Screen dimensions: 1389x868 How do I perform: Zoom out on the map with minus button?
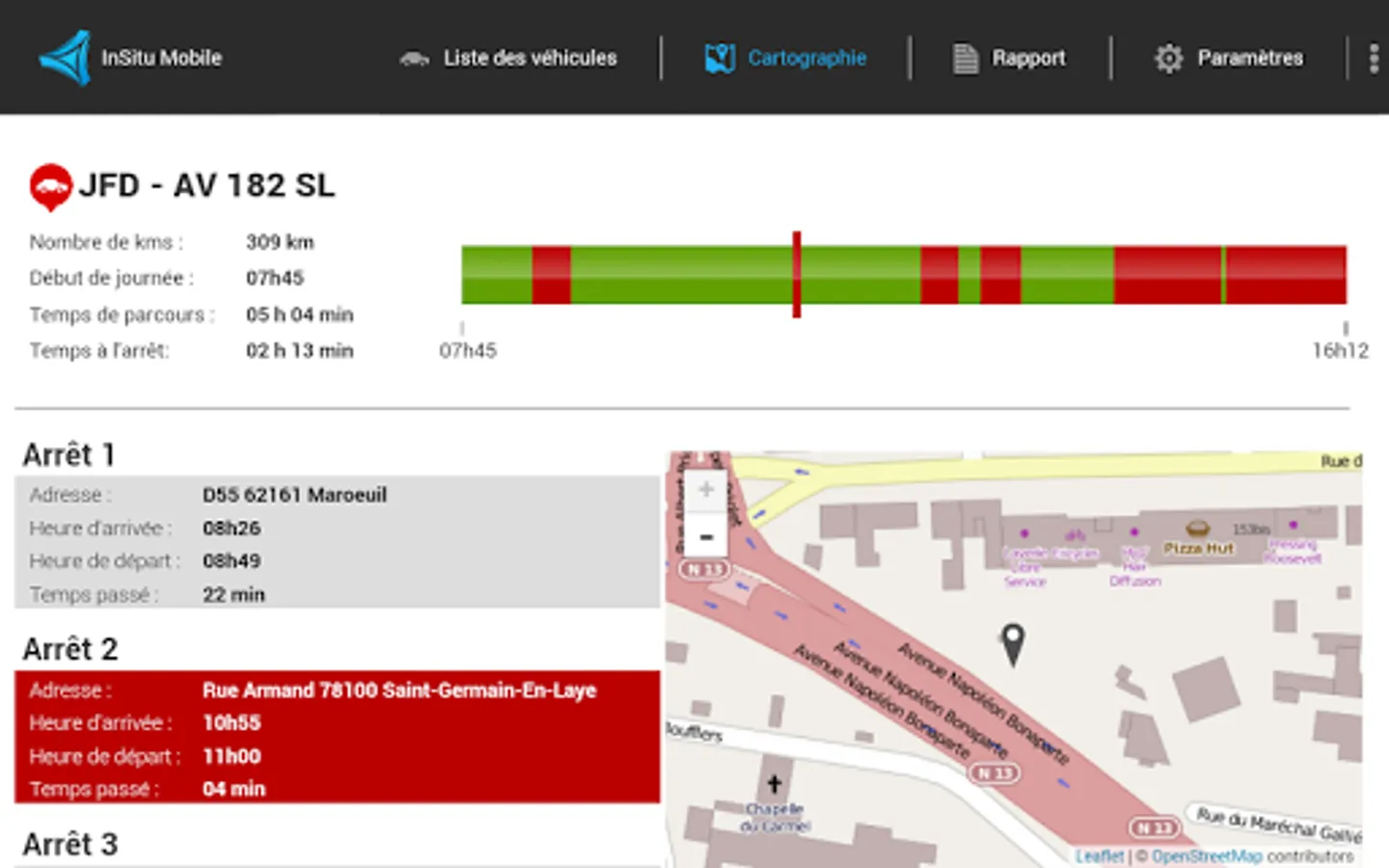(706, 536)
